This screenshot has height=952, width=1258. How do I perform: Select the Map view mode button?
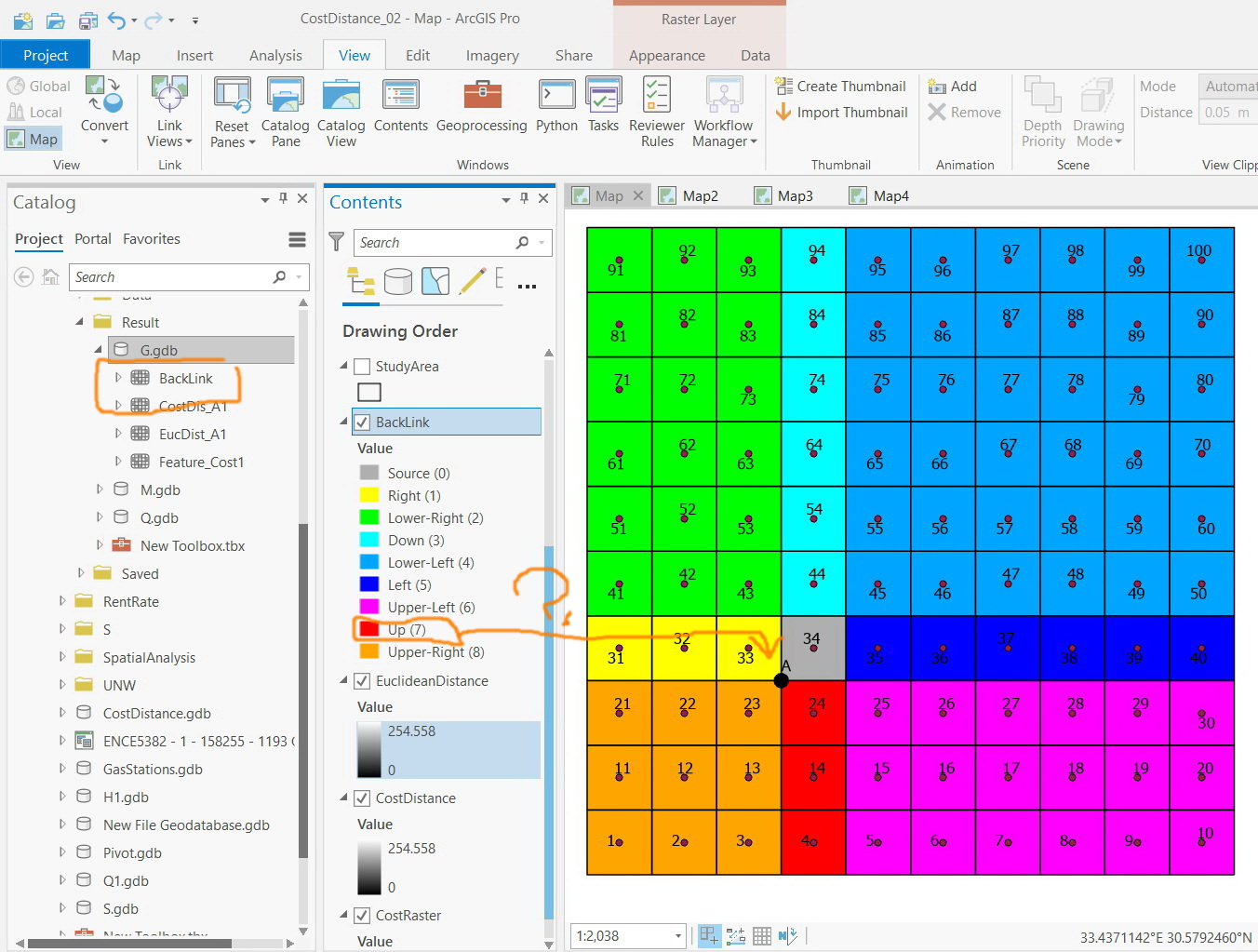pos(33,139)
